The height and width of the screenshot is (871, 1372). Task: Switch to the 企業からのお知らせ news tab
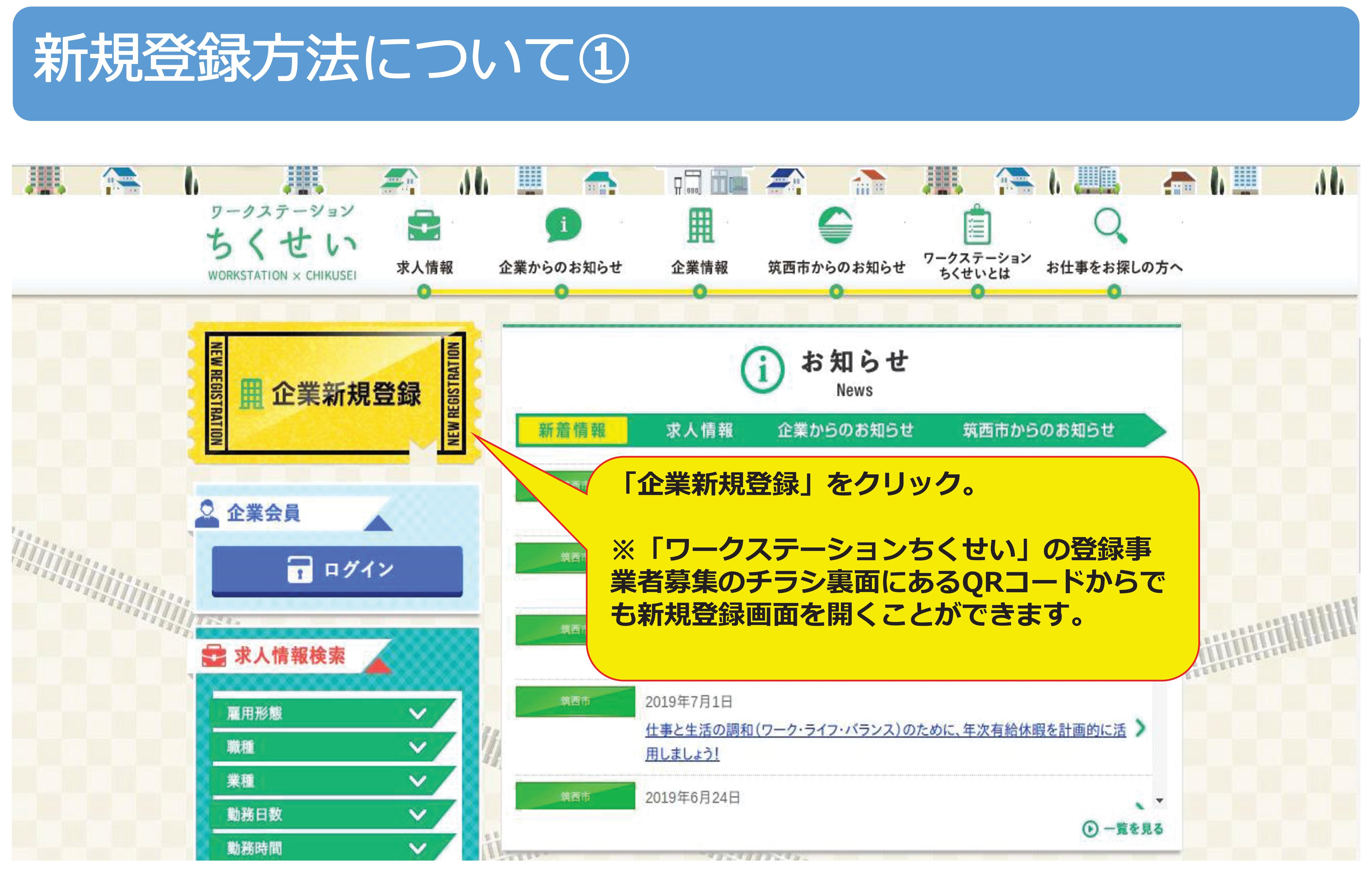(845, 430)
